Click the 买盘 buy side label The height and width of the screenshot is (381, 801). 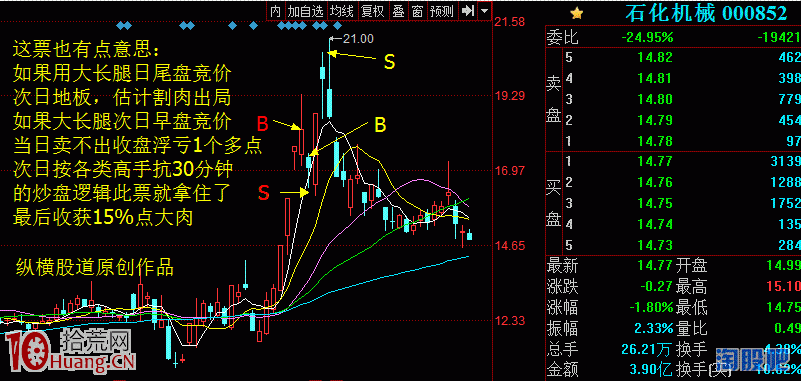(554, 203)
